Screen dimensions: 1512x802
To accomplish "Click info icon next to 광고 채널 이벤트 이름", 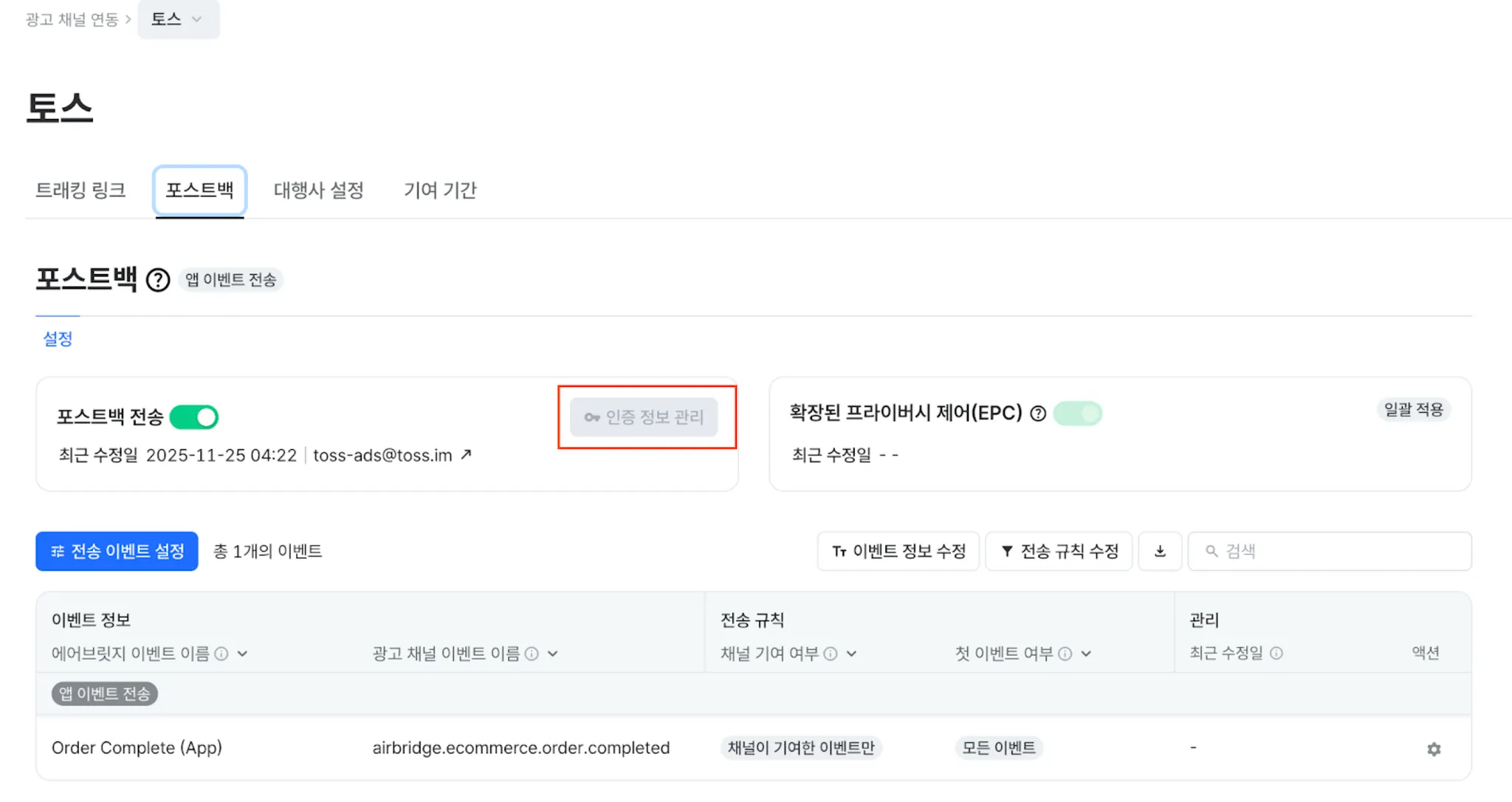I will click(532, 654).
